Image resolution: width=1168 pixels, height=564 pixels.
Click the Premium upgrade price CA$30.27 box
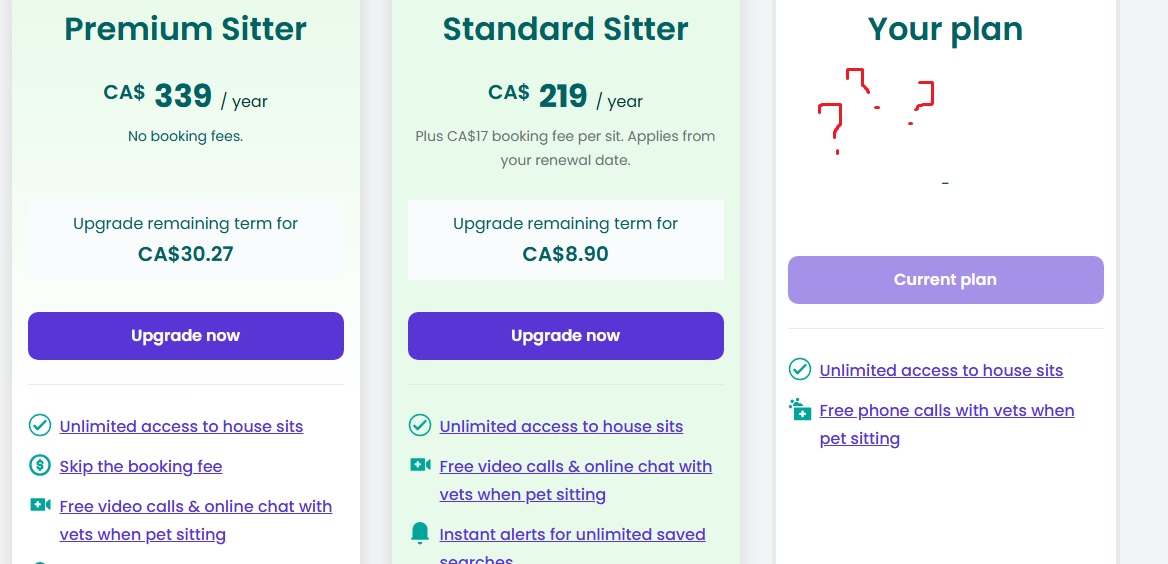186,239
